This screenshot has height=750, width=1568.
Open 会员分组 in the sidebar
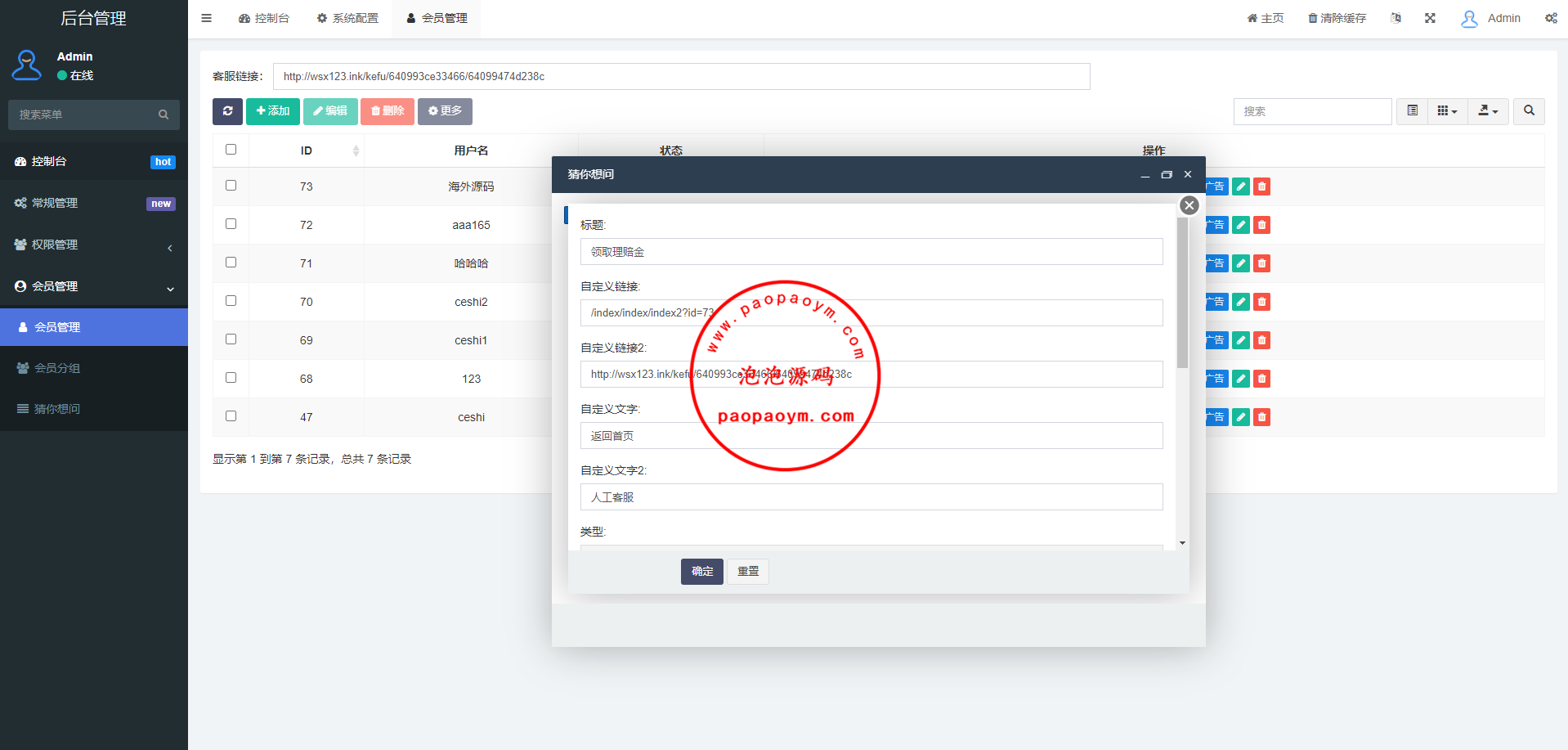click(x=57, y=368)
